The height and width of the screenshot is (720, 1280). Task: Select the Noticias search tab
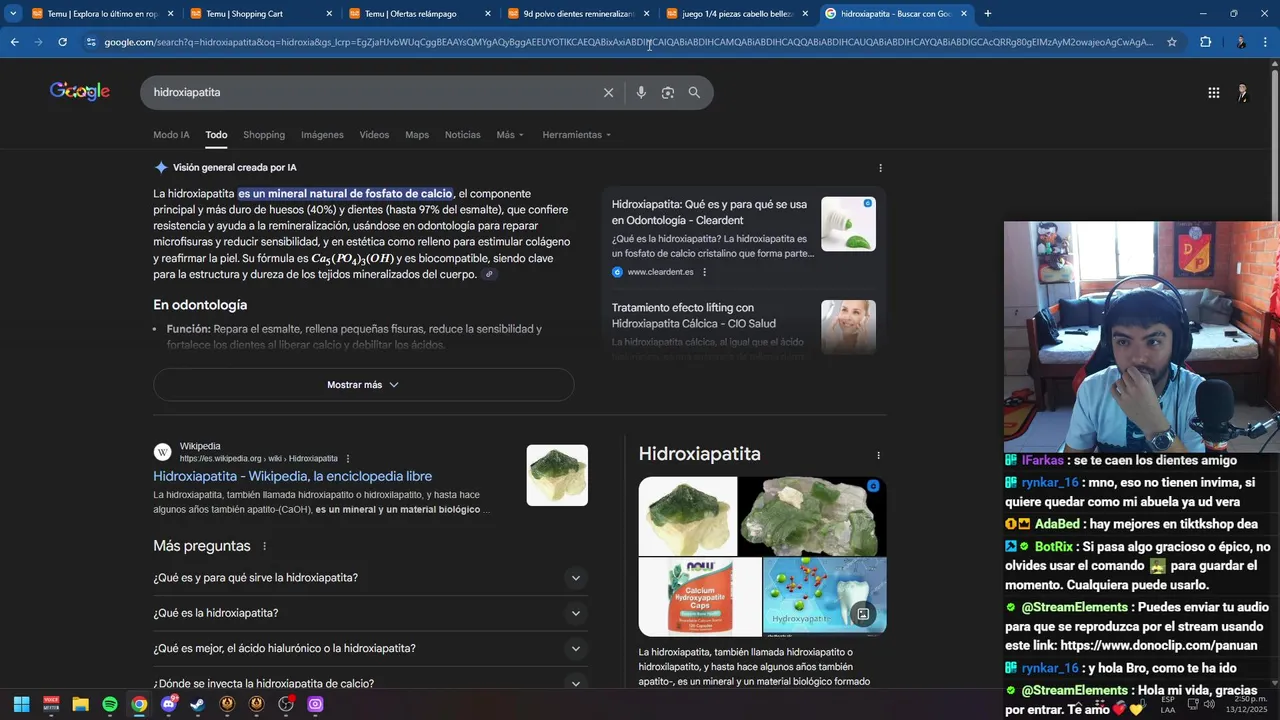coord(462,135)
